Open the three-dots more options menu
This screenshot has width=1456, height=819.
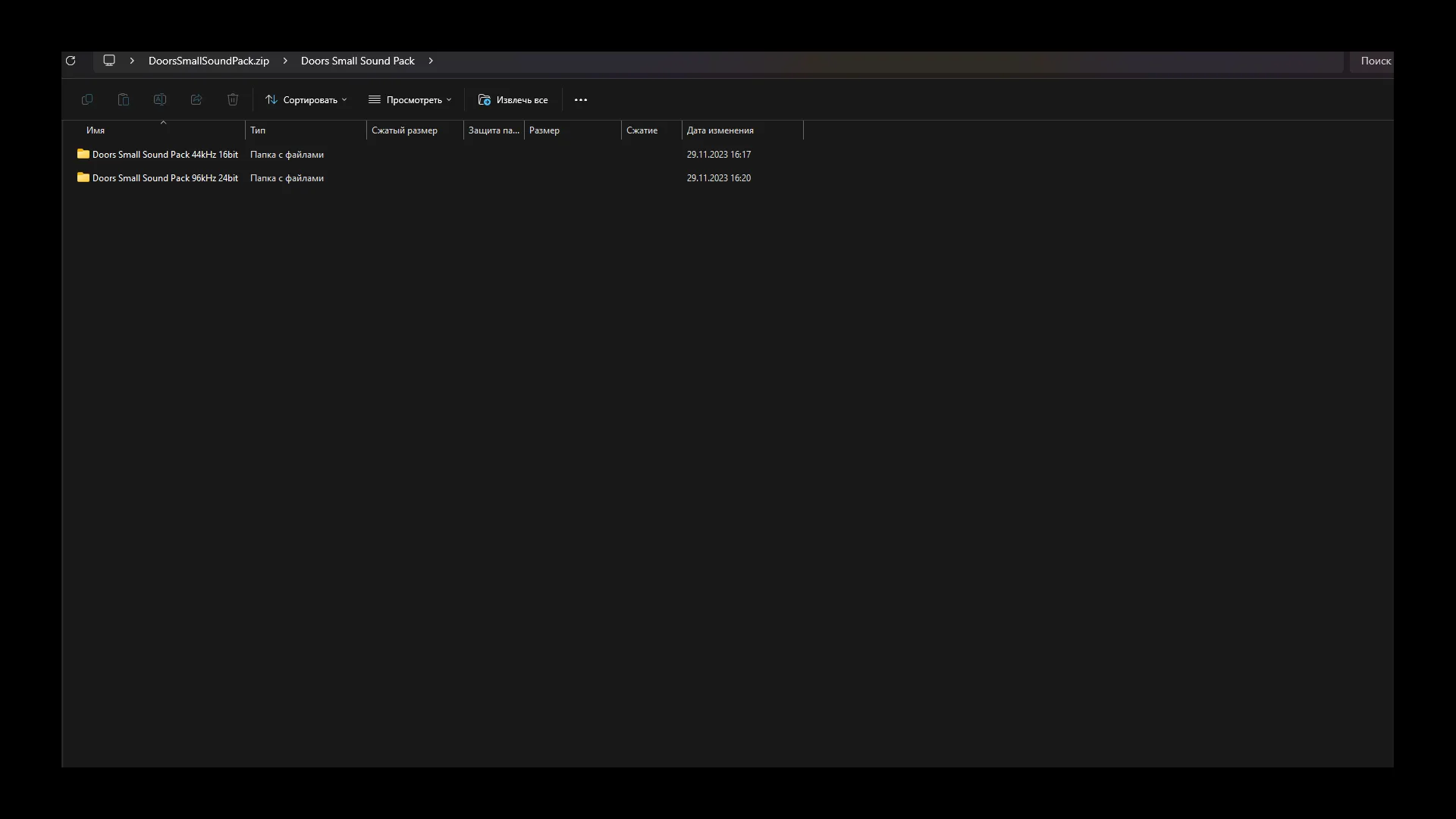click(x=581, y=100)
